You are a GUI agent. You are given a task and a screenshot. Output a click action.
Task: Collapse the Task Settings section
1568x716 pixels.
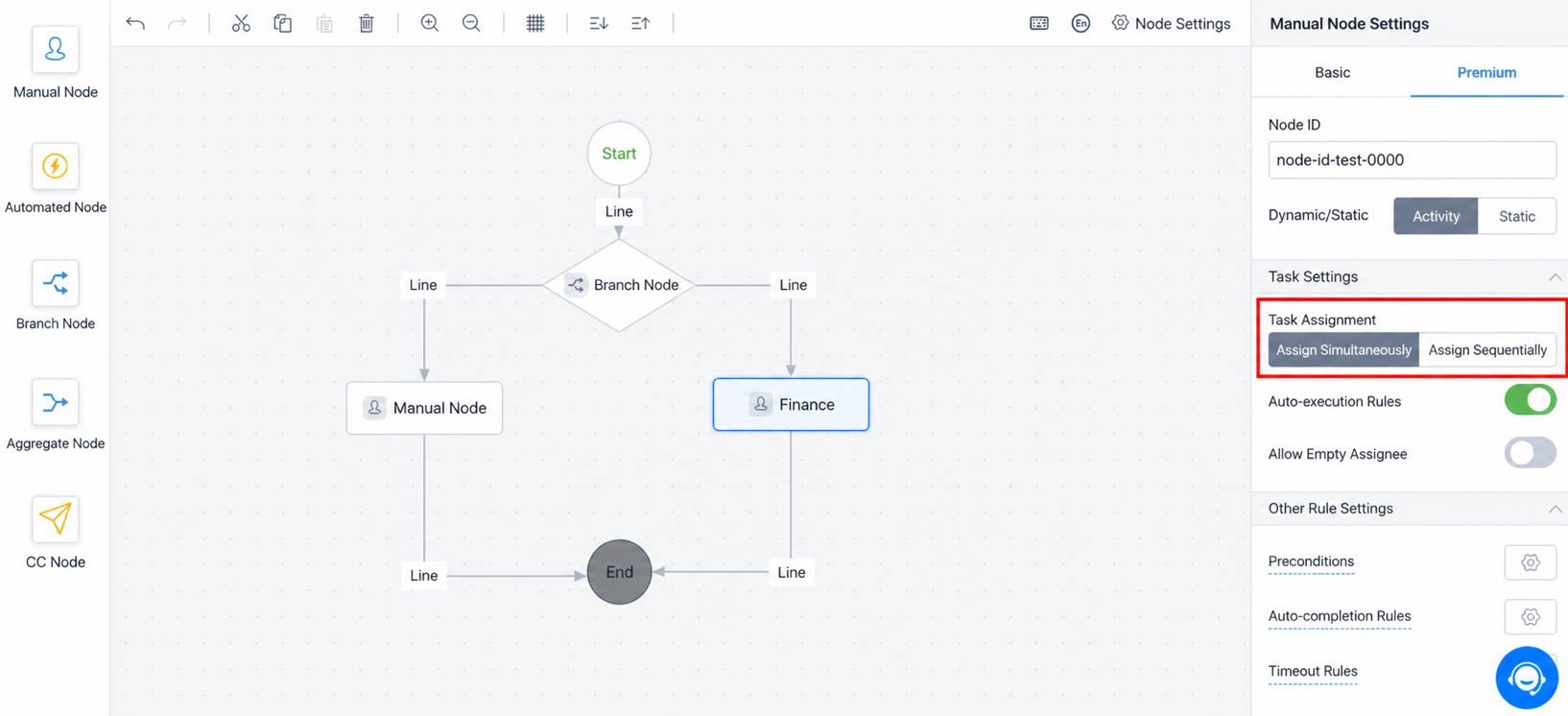coord(1554,276)
